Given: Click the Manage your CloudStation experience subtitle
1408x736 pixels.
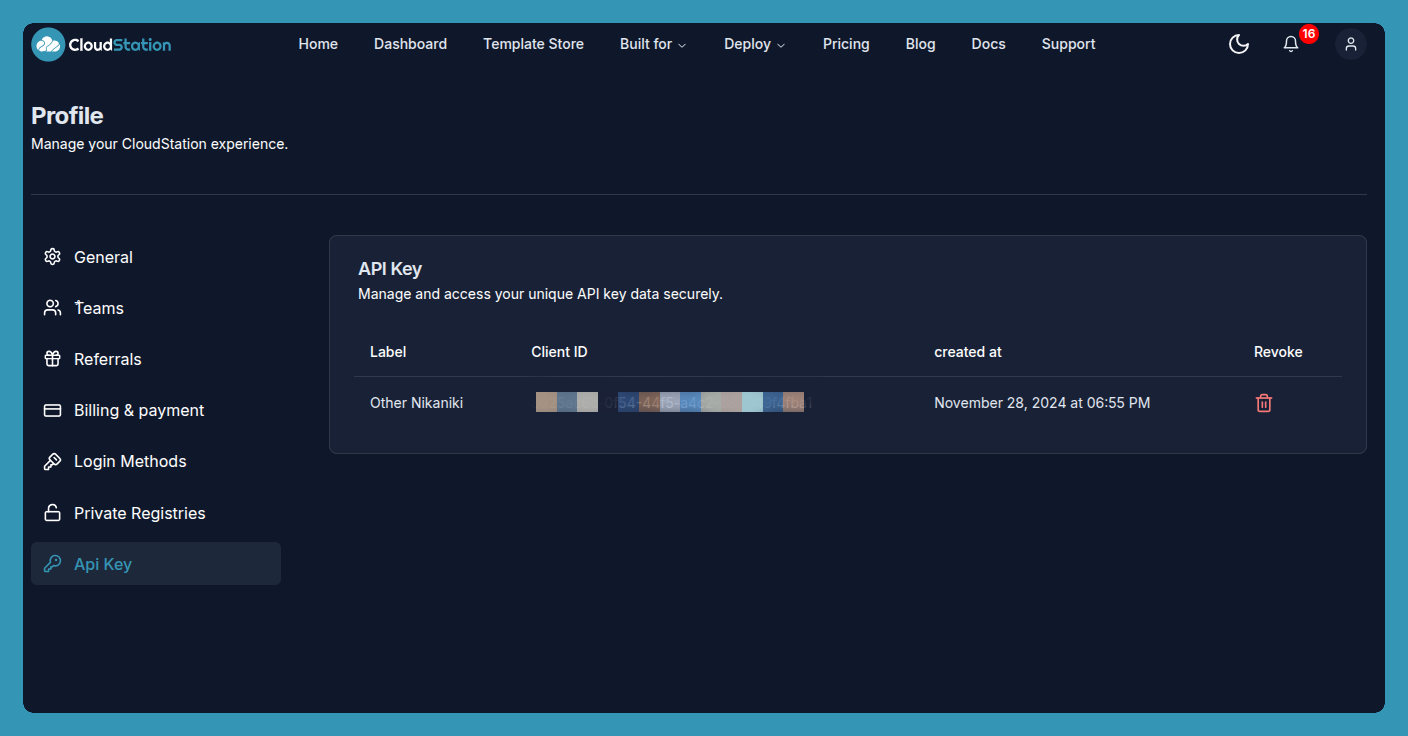Looking at the screenshot, I should (x=159, y=144).
